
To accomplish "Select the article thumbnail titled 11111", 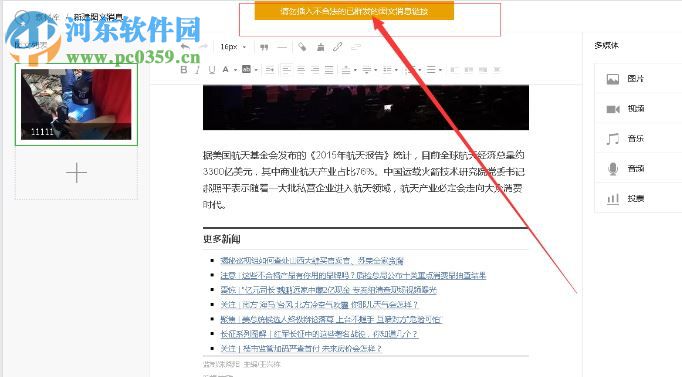I will coord(77,104).
